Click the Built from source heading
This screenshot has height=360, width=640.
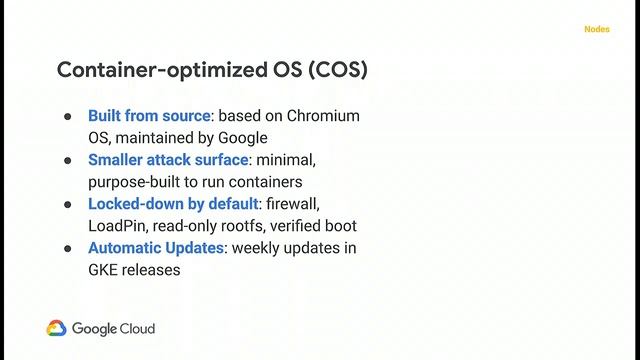coord(149,116)
